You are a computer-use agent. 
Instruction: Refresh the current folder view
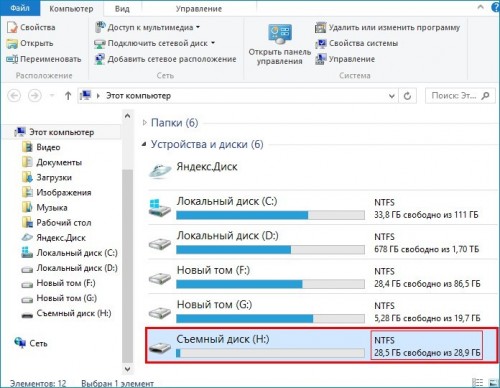[407, 96]
